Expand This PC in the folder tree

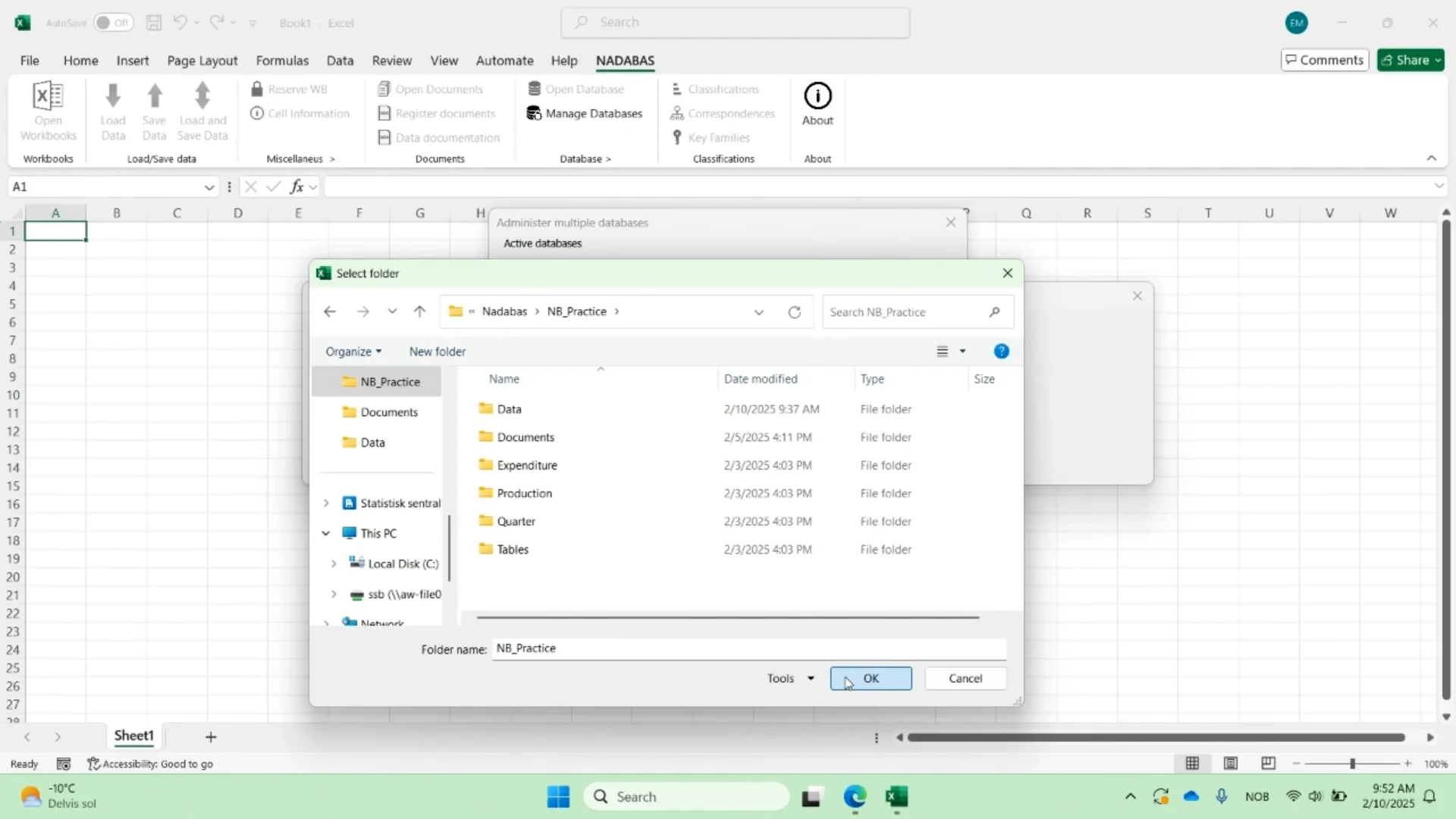tap(326, 533)
